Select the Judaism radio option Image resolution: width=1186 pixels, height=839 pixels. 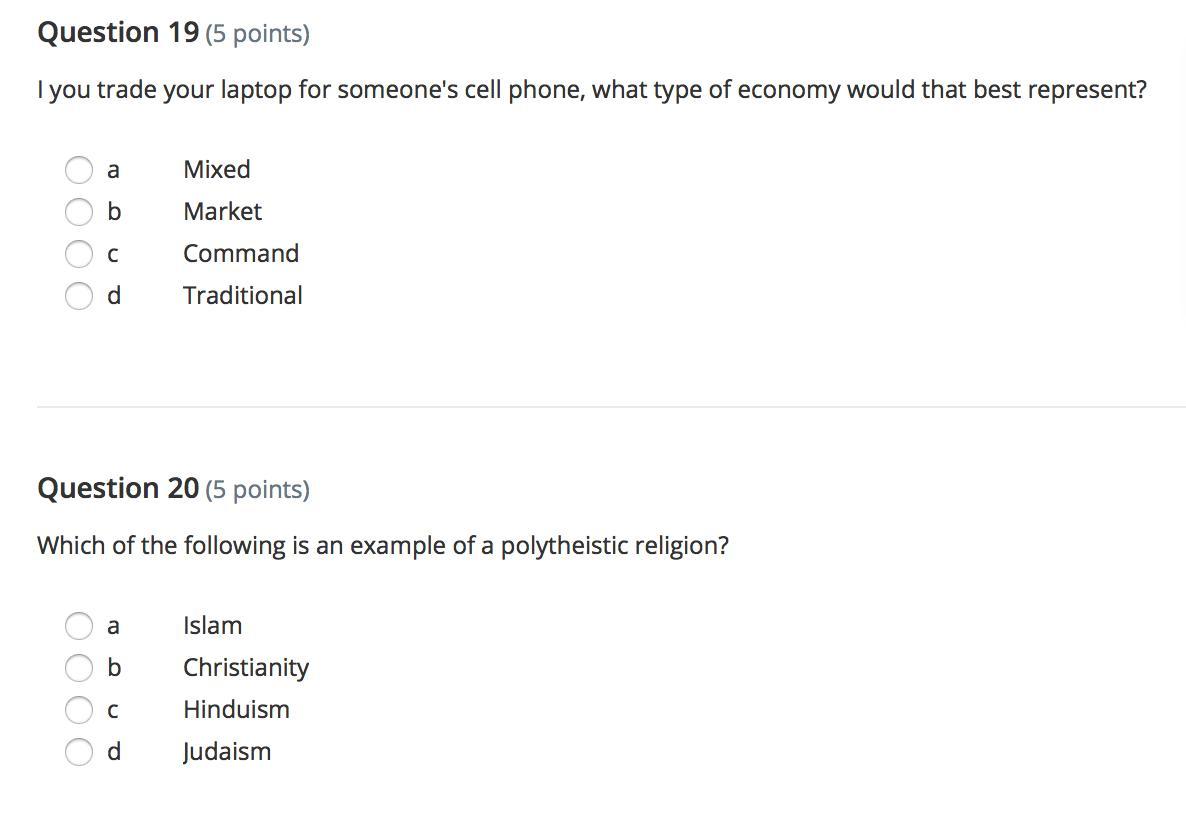[79, 752]
